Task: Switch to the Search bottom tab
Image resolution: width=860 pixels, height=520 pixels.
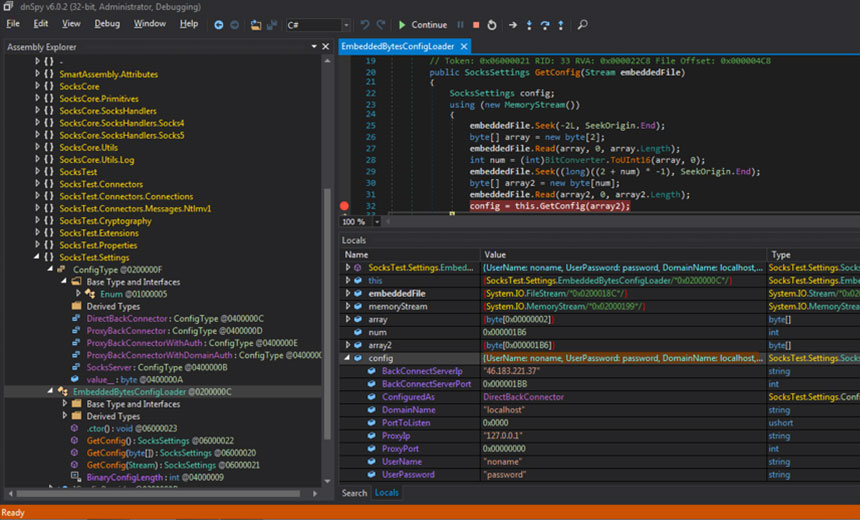Action: (354, 493)
